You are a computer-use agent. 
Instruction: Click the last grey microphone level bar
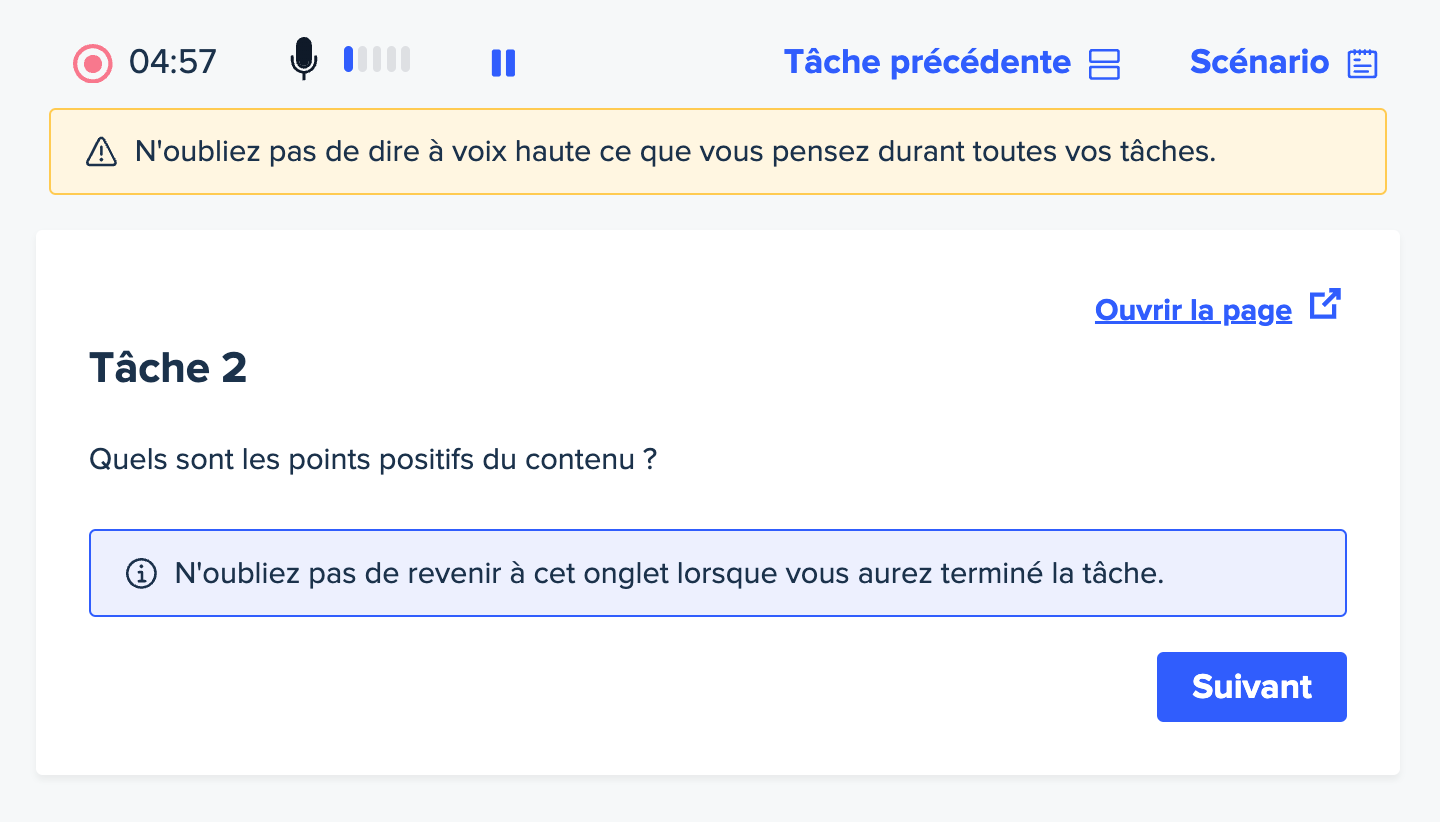point(405,59)
